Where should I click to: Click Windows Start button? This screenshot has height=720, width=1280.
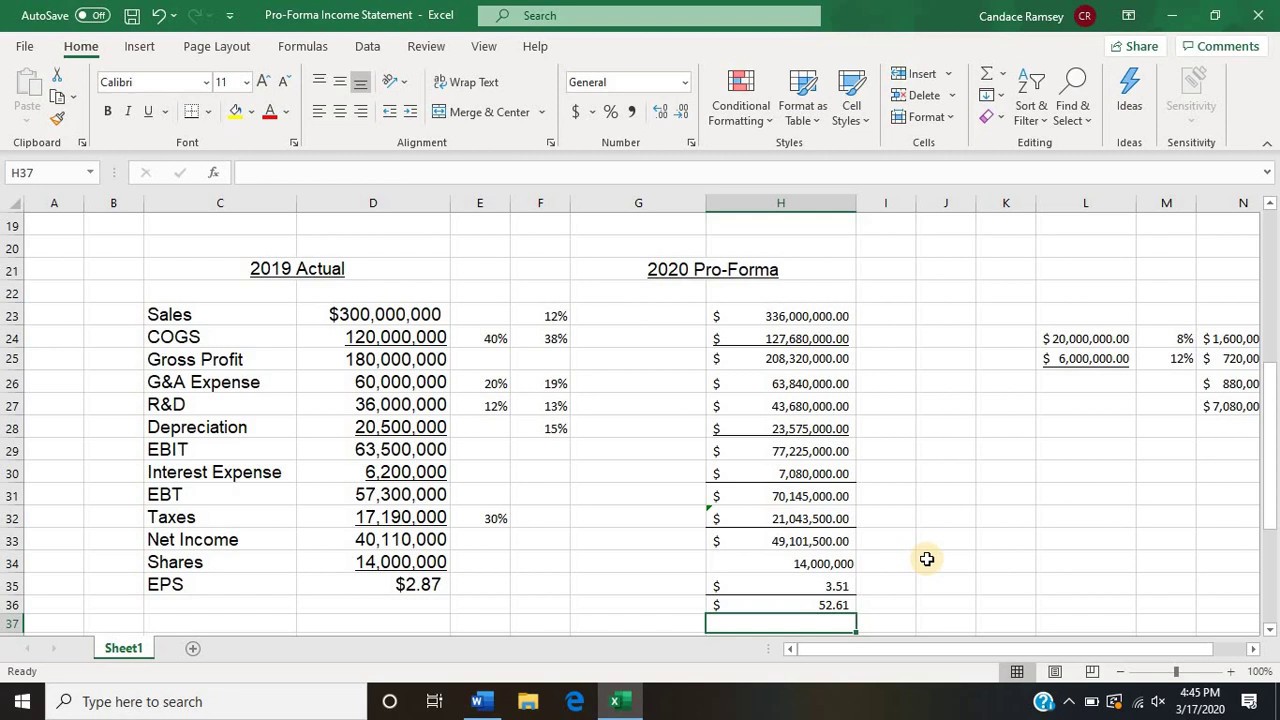22,701
